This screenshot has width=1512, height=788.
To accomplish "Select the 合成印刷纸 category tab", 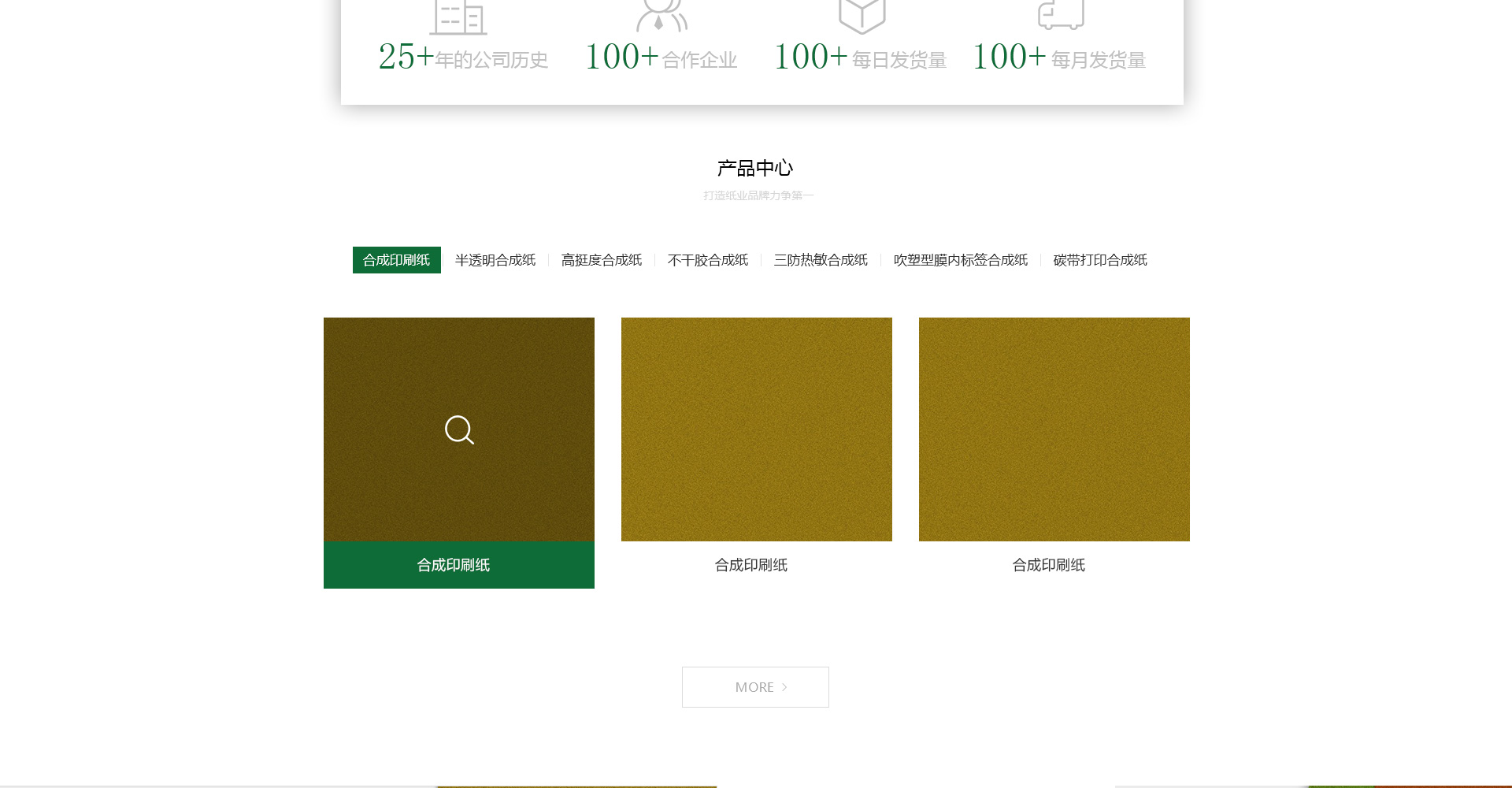I will 396,260.
